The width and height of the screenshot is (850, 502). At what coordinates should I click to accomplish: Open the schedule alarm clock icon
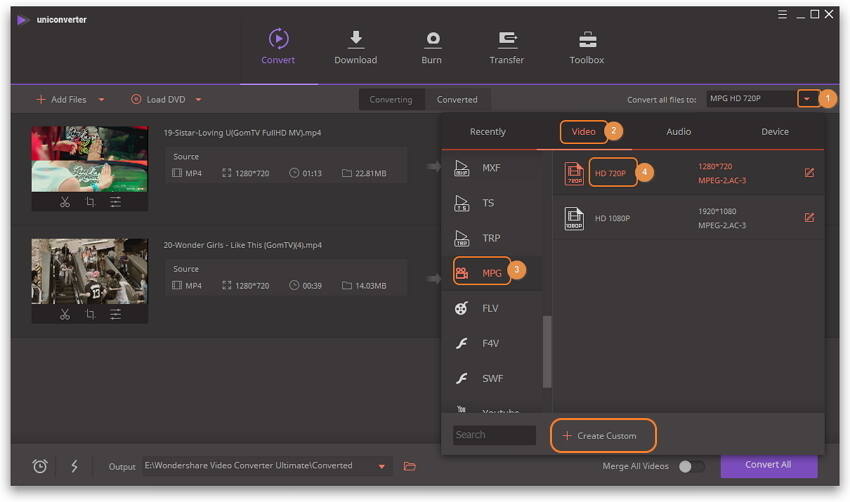40,466
